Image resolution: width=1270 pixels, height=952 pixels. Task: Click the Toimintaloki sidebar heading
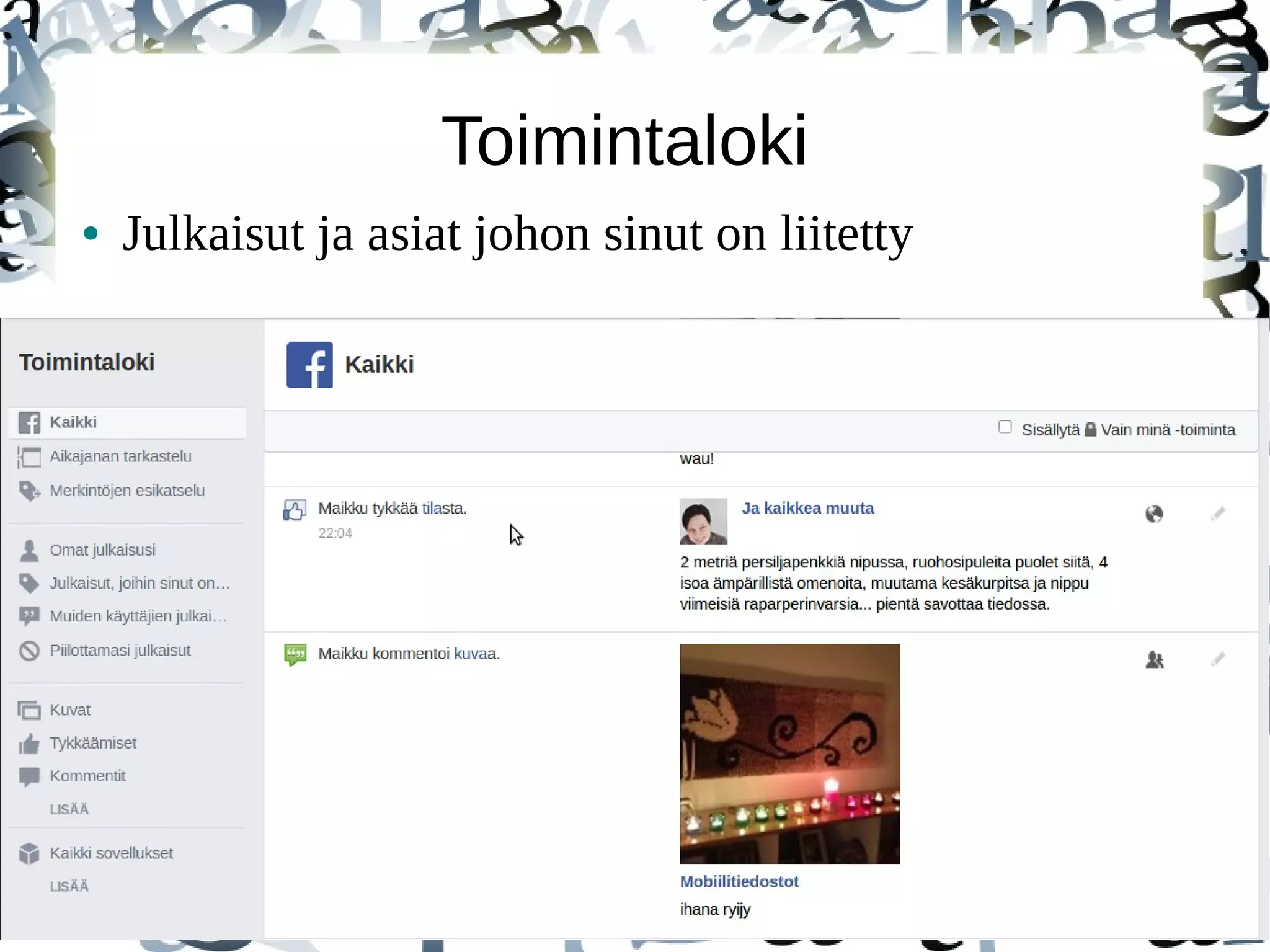(87, 363)
